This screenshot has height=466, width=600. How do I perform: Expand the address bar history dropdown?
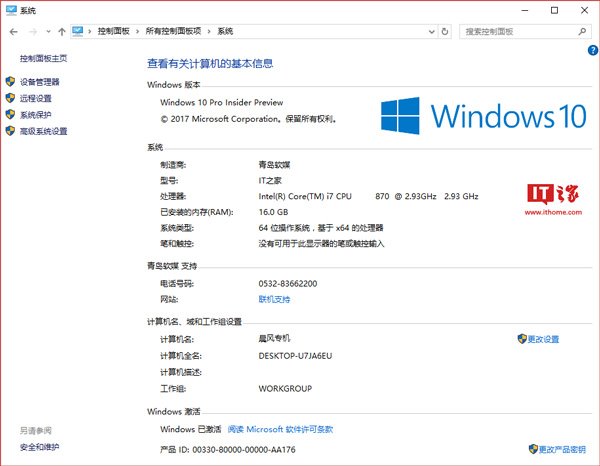429,32
